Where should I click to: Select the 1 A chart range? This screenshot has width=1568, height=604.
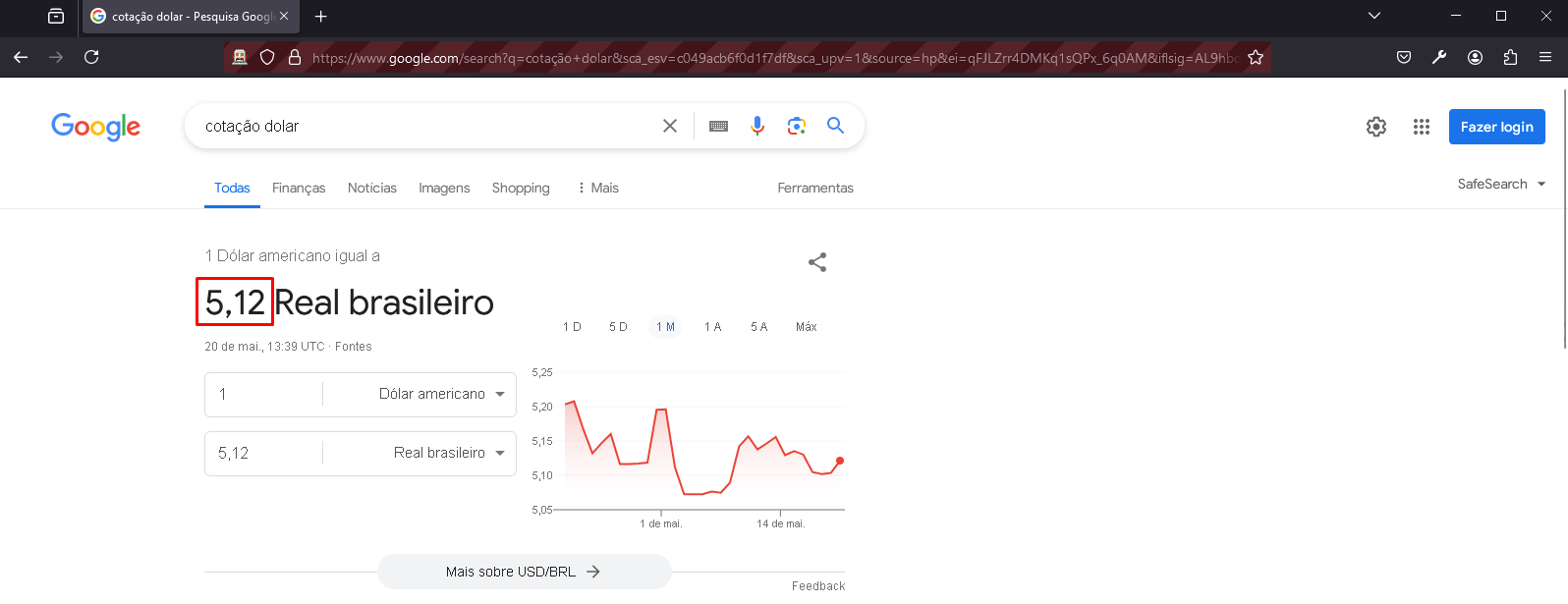point(712,327)
